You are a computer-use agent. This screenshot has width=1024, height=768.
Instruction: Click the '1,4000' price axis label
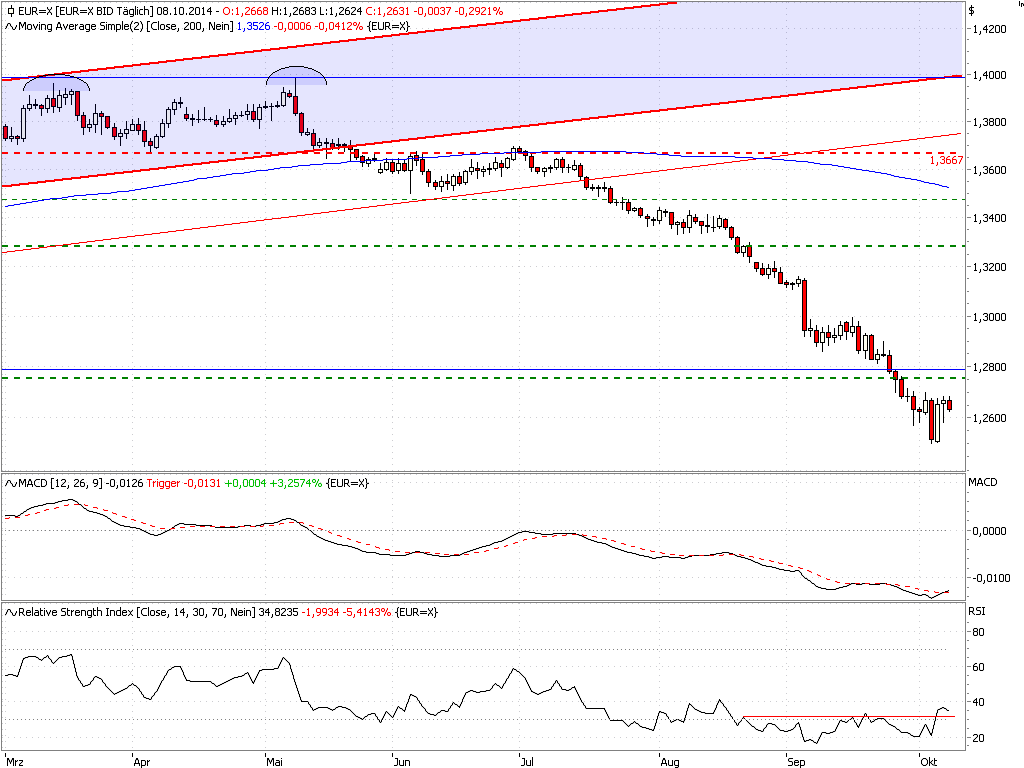tap(989, 75)
